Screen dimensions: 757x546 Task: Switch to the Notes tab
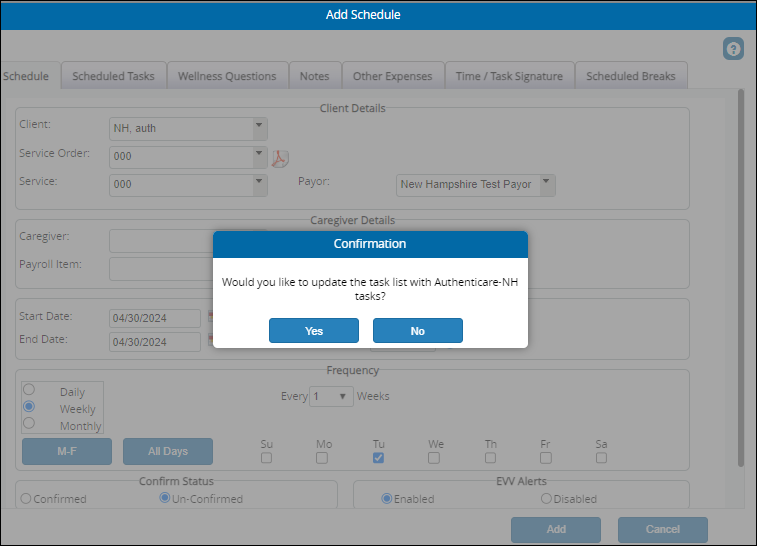(x=315, y=76)
